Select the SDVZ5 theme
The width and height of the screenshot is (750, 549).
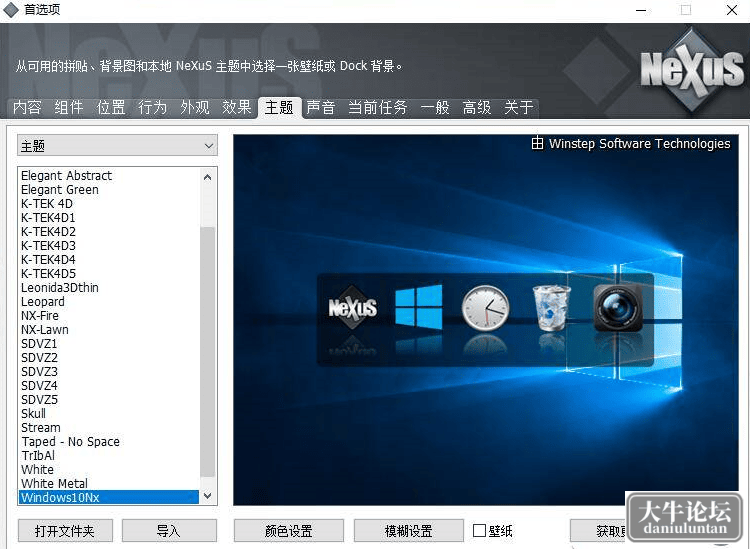coord(109,399)
